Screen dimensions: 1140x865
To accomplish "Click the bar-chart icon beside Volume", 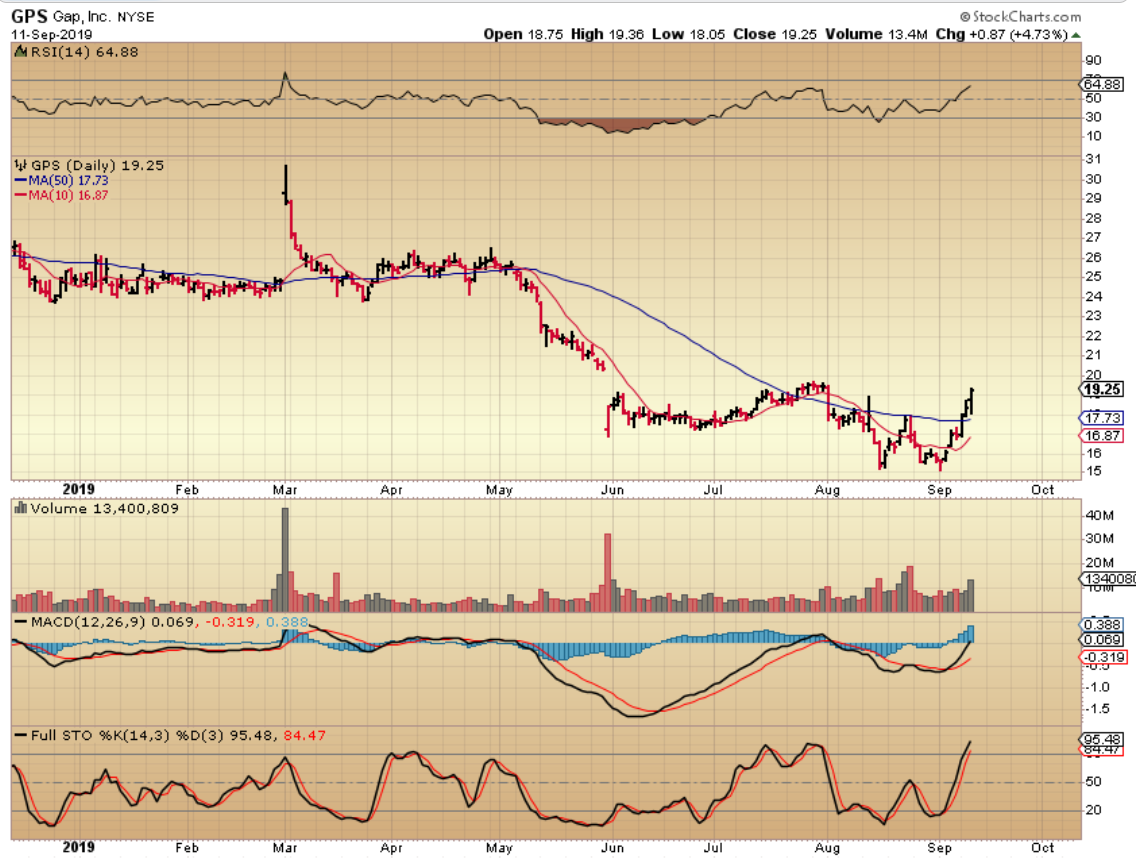I will point(21,508).
